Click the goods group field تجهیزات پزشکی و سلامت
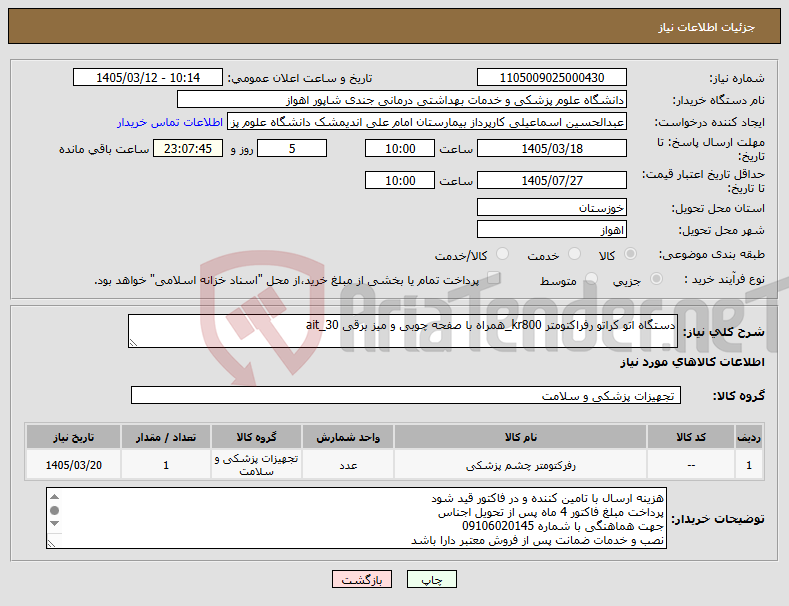This screenshot has width=789, height=606. 406,396
